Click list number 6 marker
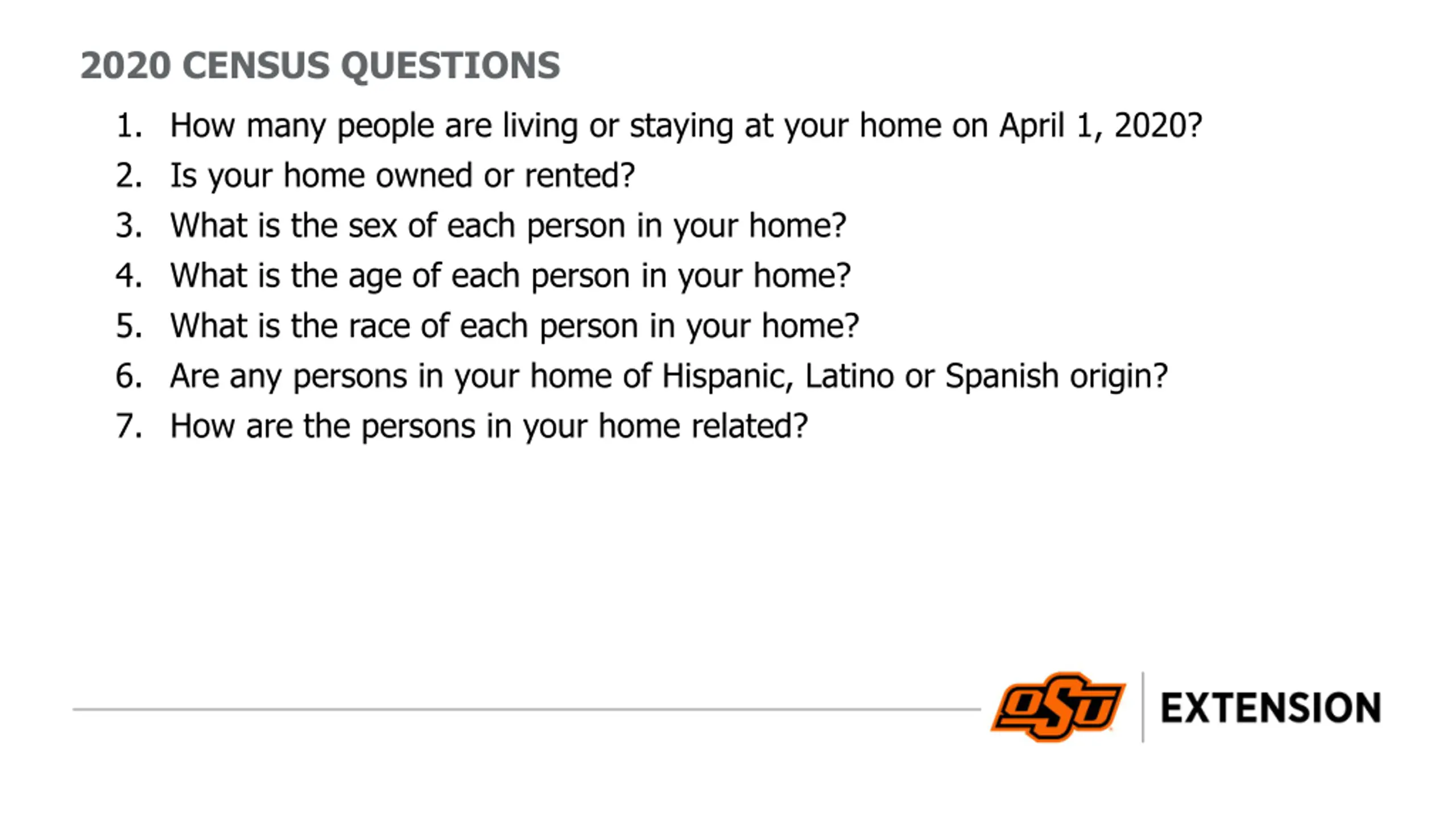The height and width of the screenshot is (819, 1456). tap(129, 375)
